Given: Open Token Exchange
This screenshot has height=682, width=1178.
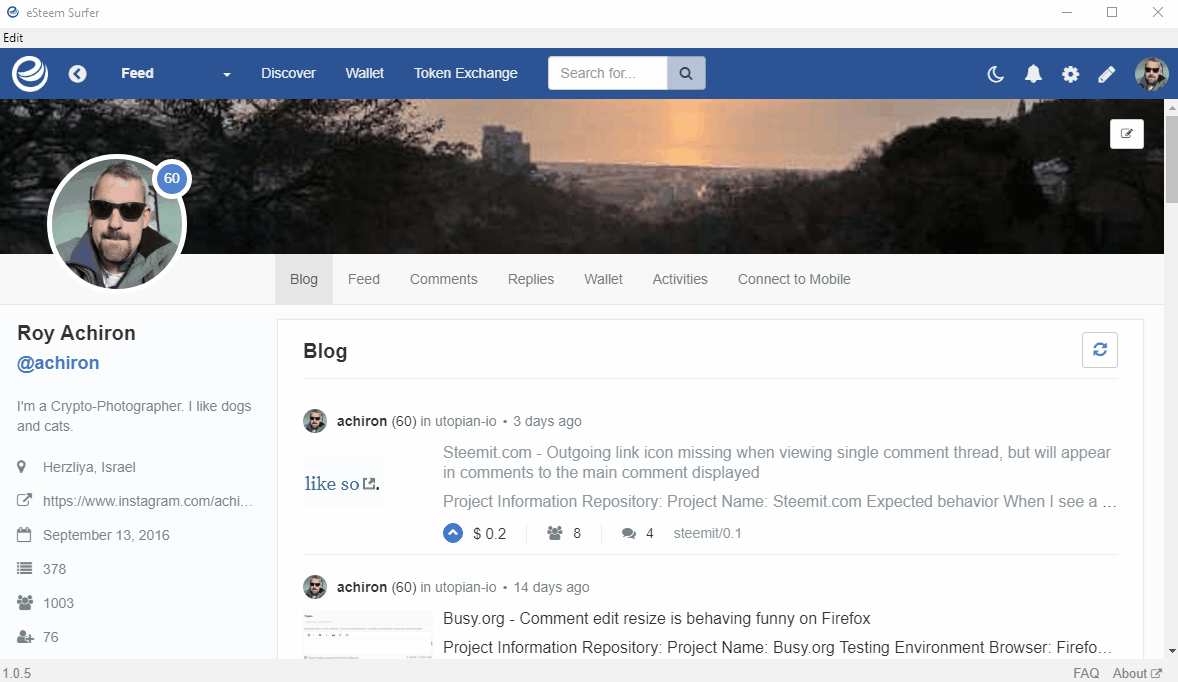Looking at the screenshot, I should pos(466,74).
